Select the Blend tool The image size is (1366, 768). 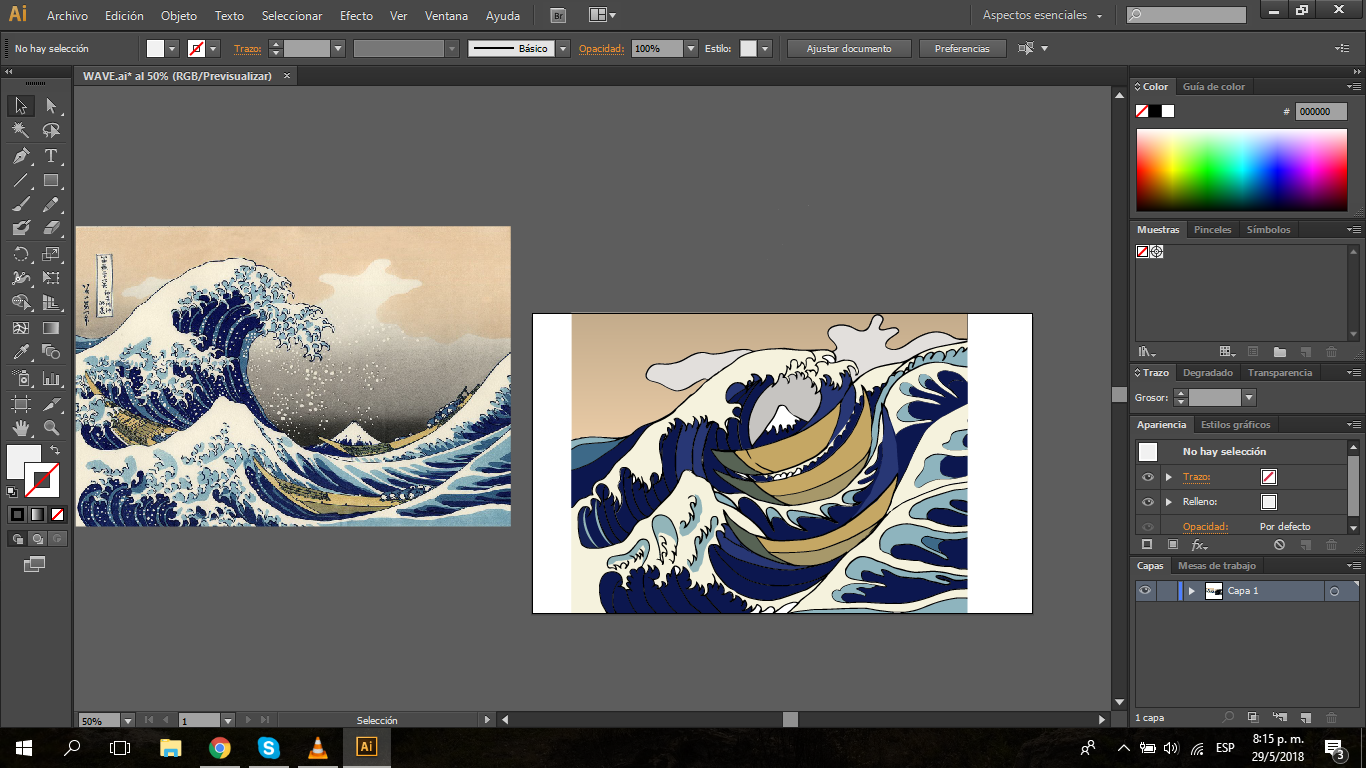tap(51, 352)
